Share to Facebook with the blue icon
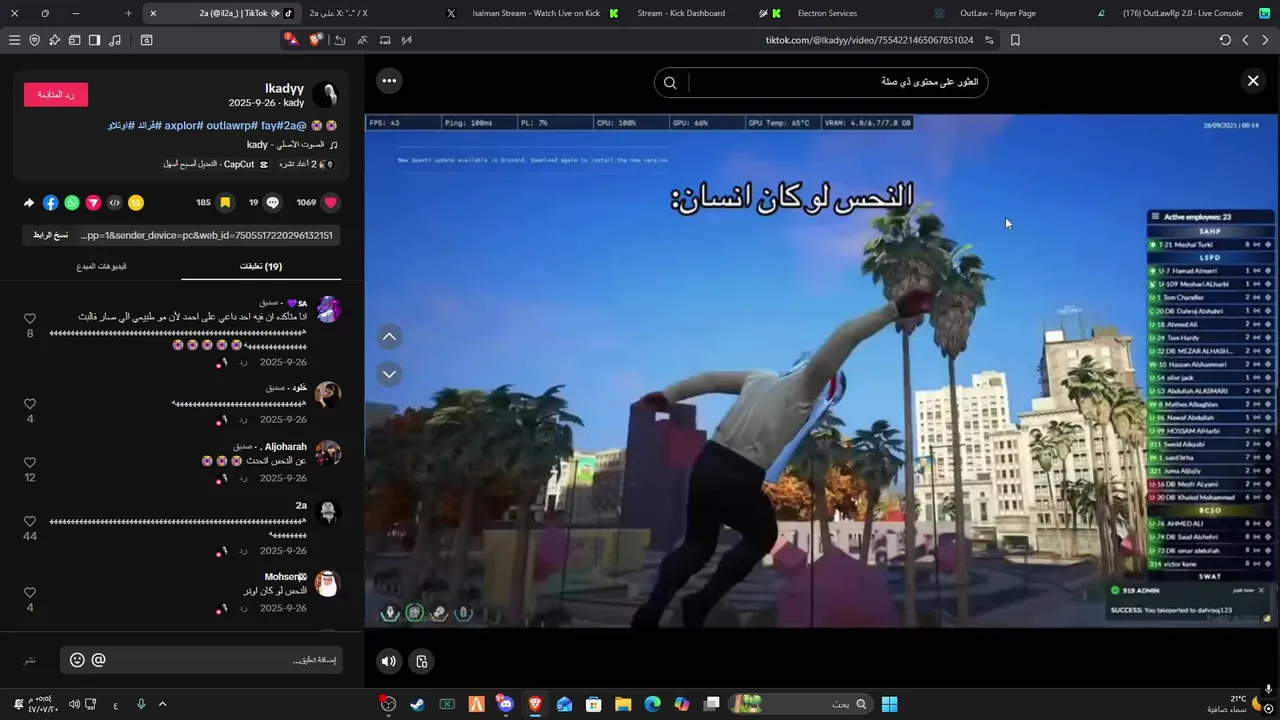 [x=50, y=203]
